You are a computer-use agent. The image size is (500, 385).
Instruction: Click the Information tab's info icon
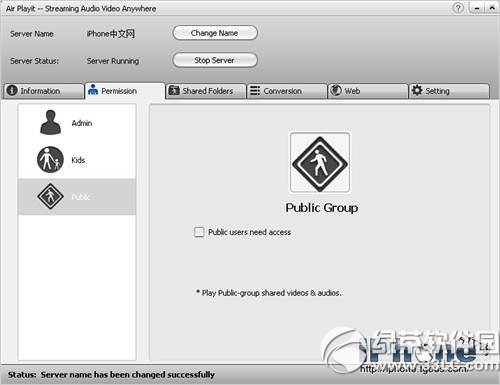click(x=12, y=91)
